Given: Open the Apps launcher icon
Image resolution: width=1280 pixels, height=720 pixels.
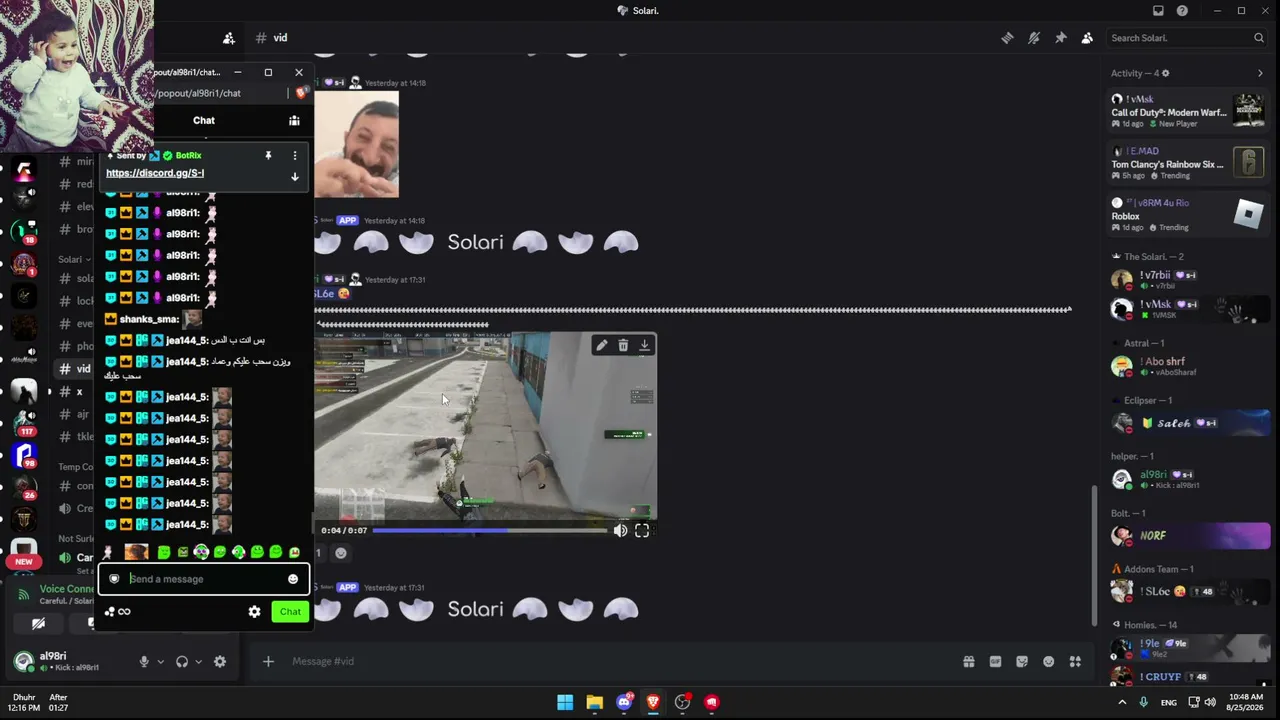Looking at the screenshot, I should click(1075, 661).
